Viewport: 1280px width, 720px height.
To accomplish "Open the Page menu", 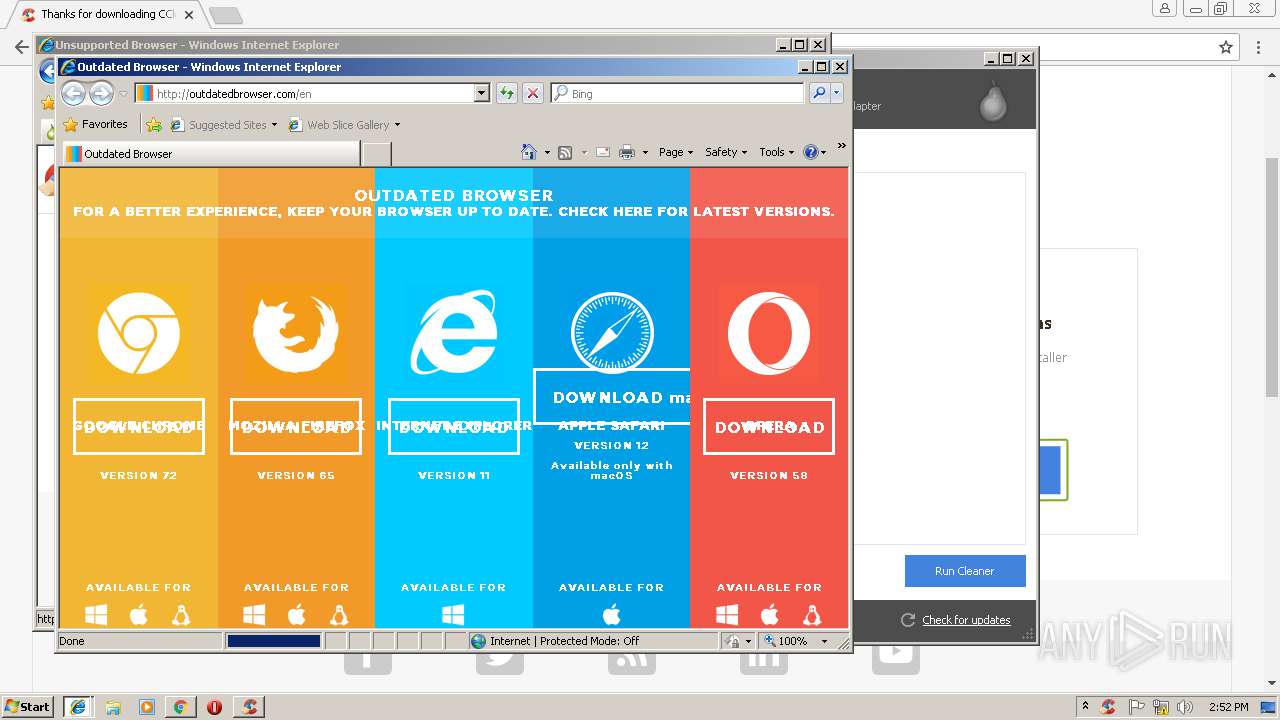I will coord(676,152).
